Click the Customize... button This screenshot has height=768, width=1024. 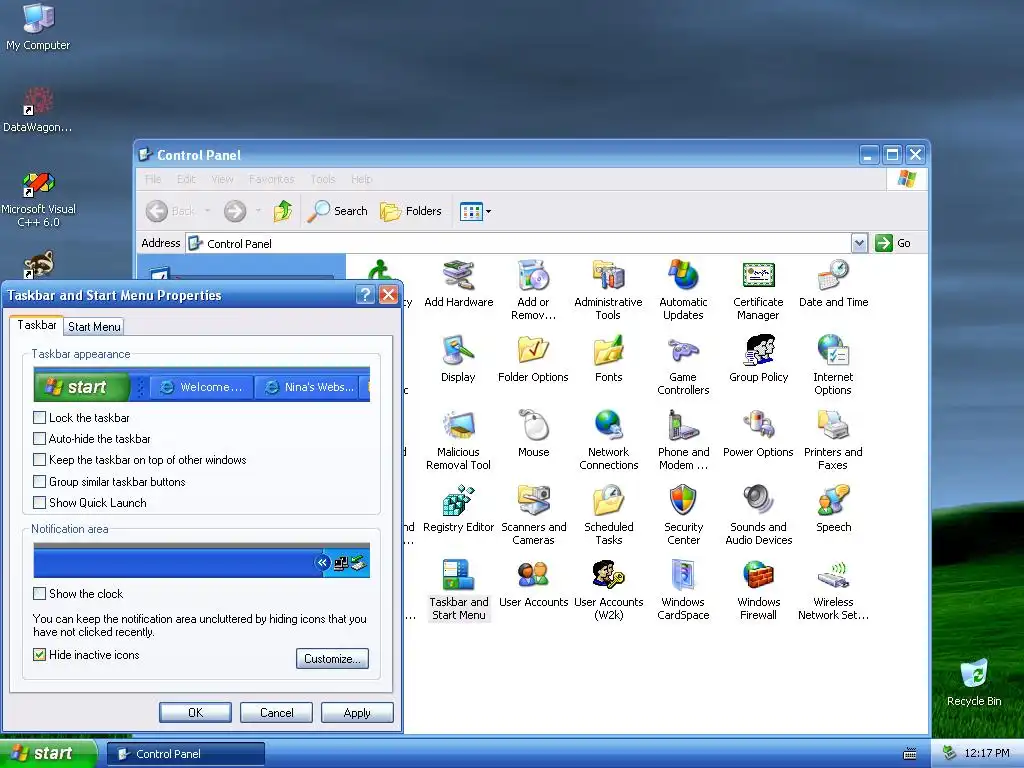332,658
